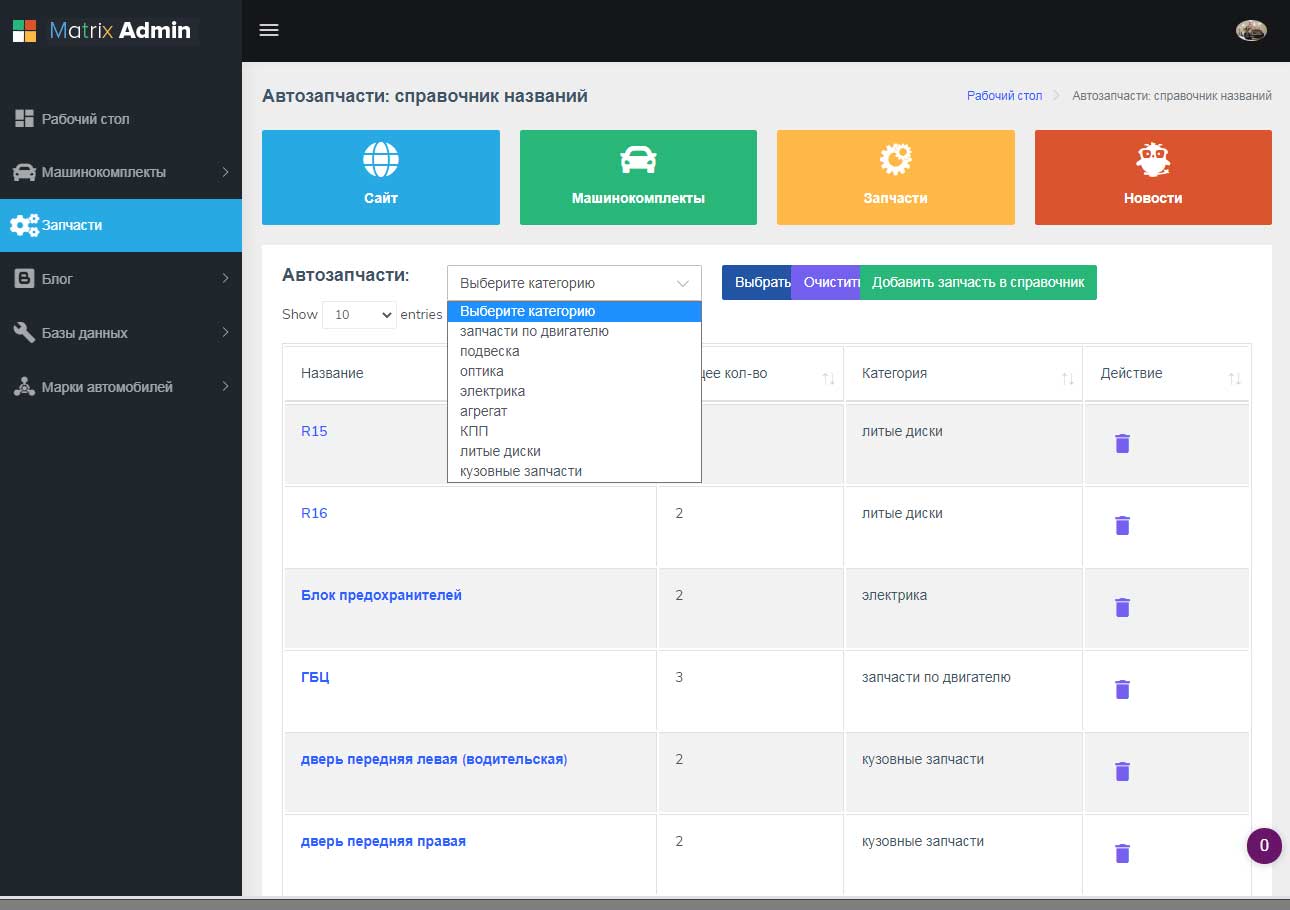Click the car icon on green Машинокомплекты card

(x=638, y=159)
